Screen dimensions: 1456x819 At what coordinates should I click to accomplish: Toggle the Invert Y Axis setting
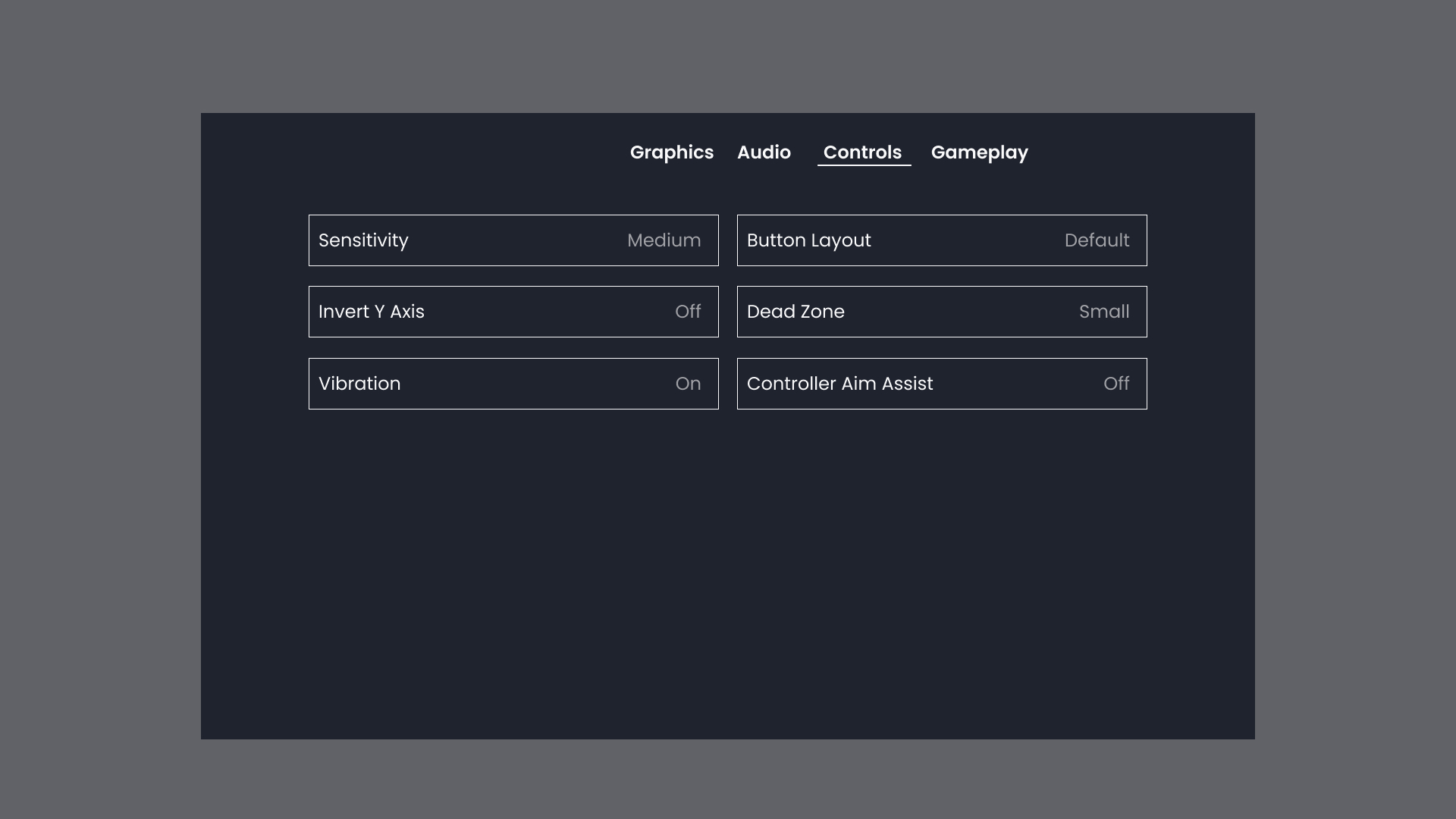[x=513, y=312]
